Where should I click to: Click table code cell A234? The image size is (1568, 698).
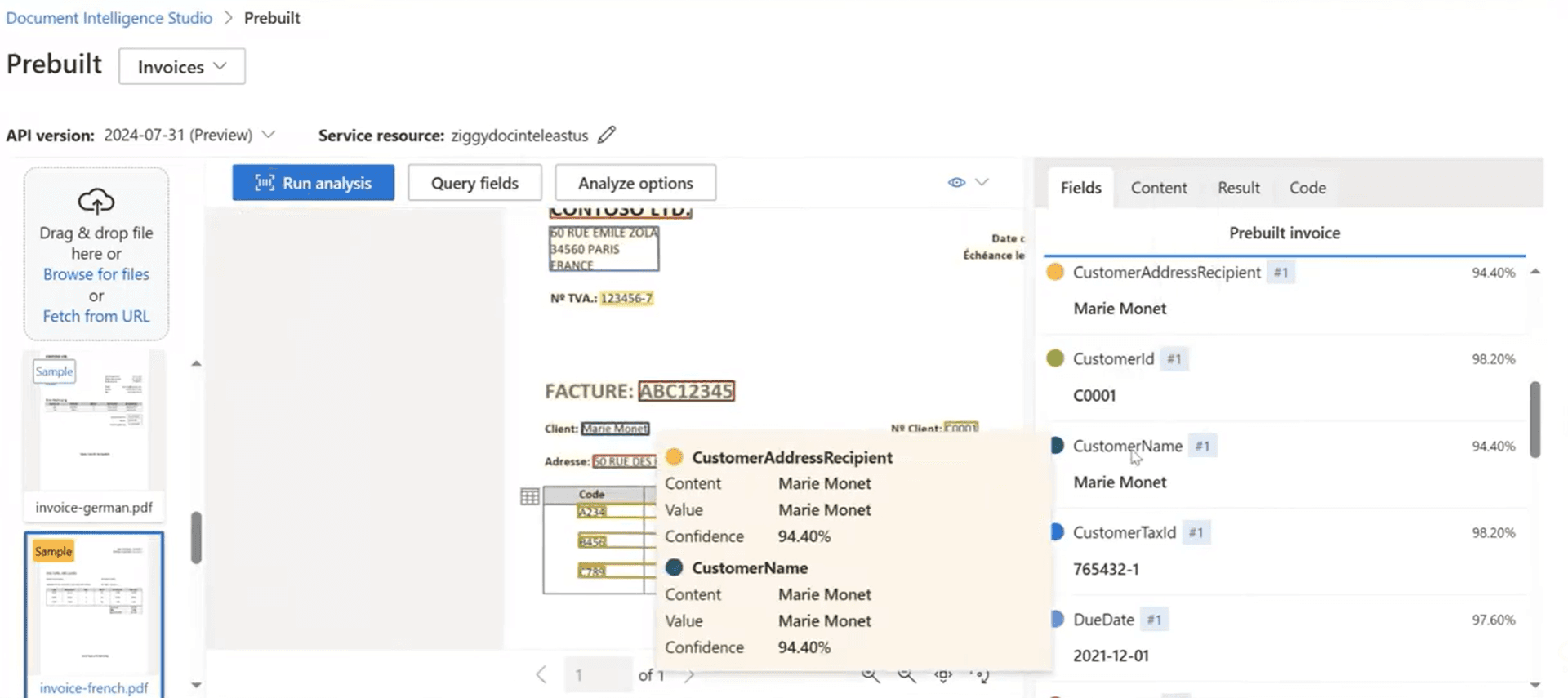[591, 512]
